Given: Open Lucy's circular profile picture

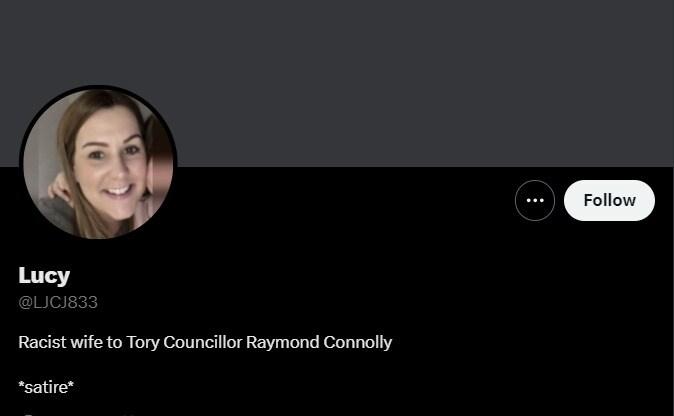Looking at the screenshot, I should (98, 164).
